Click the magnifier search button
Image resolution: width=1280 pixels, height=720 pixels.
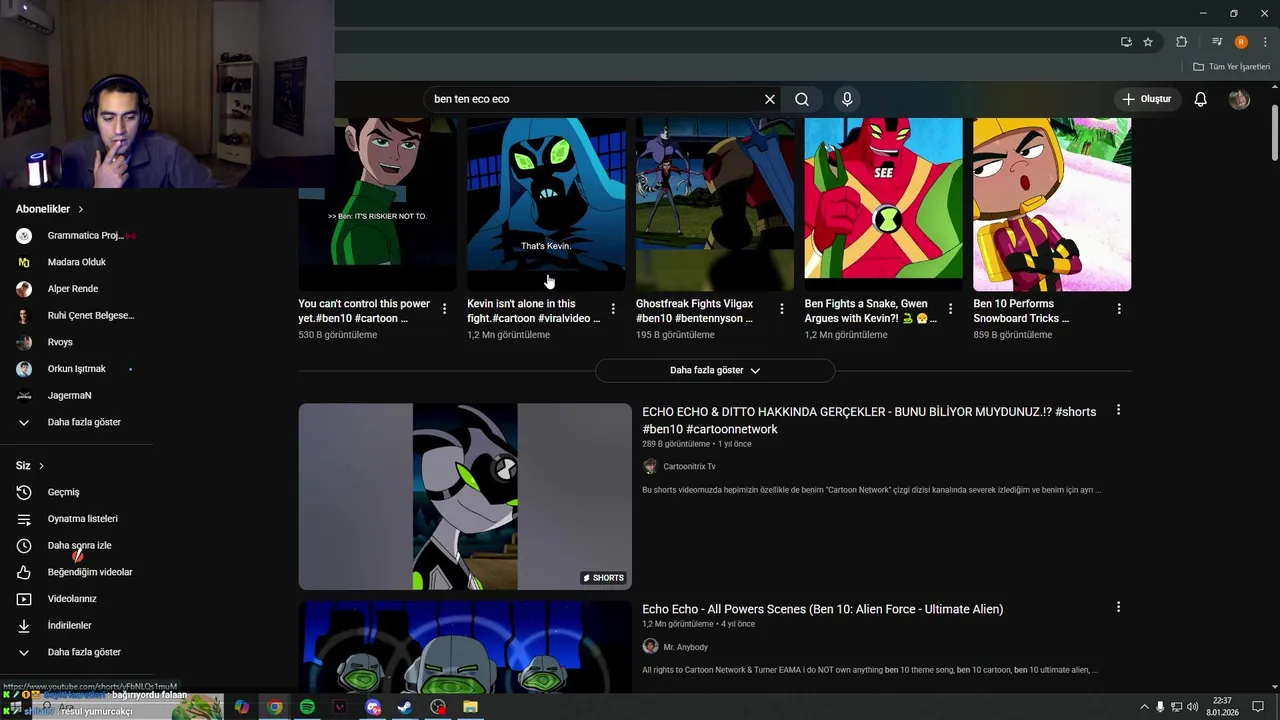pyautogui.click(x=802, y=99)
